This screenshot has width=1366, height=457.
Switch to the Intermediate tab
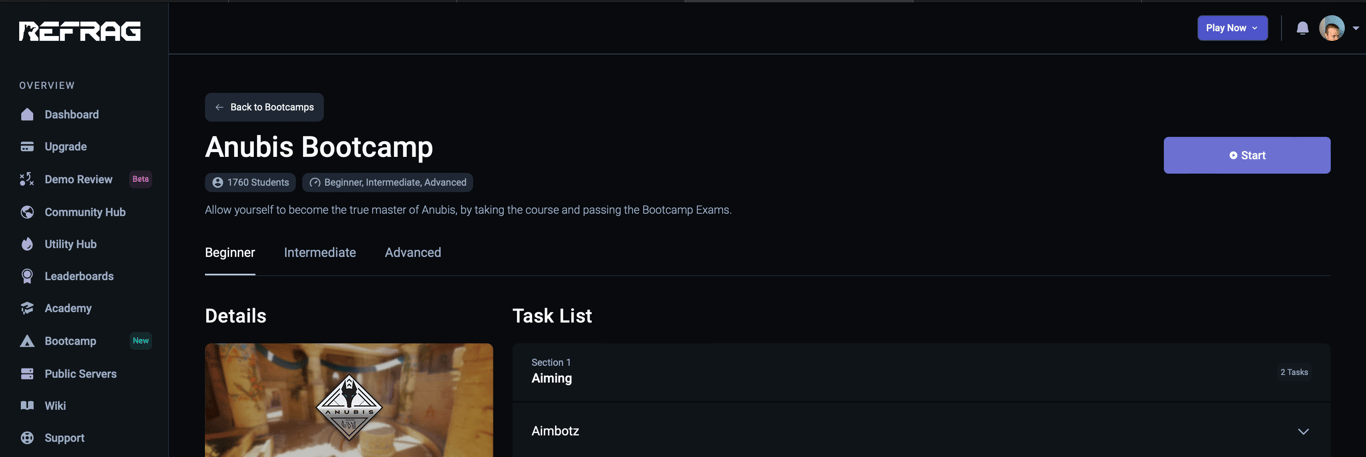click(320, 253)
